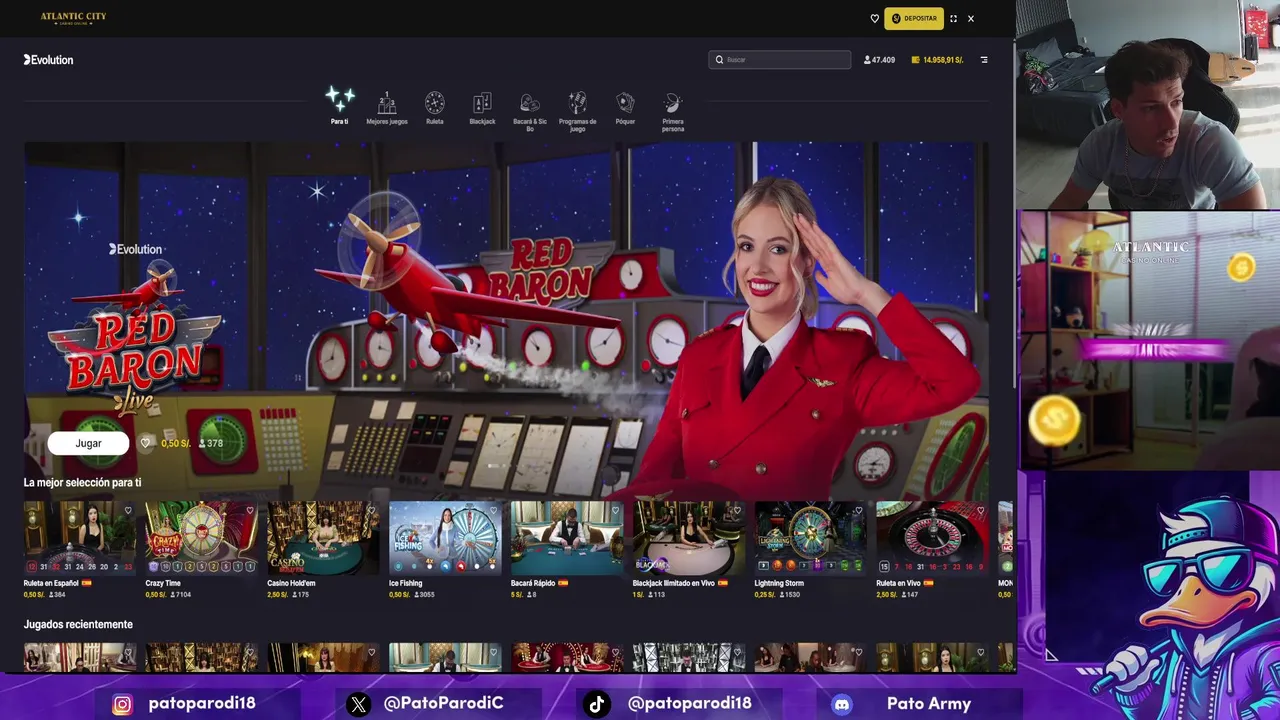The image size is (1280, 720).
Task: Favorite Crazy Time with heart icon
Action: pyautogui.click(x=250, y=510)
